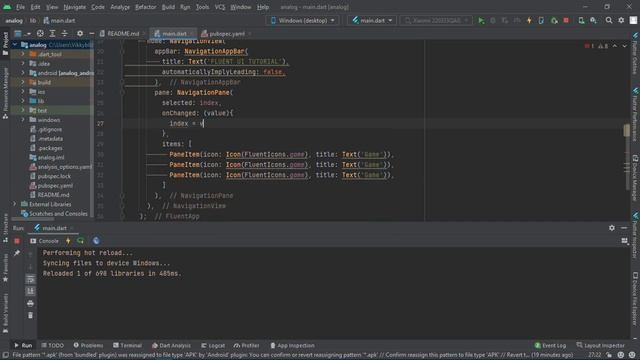Toggle Device Manager right side tab
Image resolution: width=640 pixels, height=360 pixels.
[x=635, y=178]
